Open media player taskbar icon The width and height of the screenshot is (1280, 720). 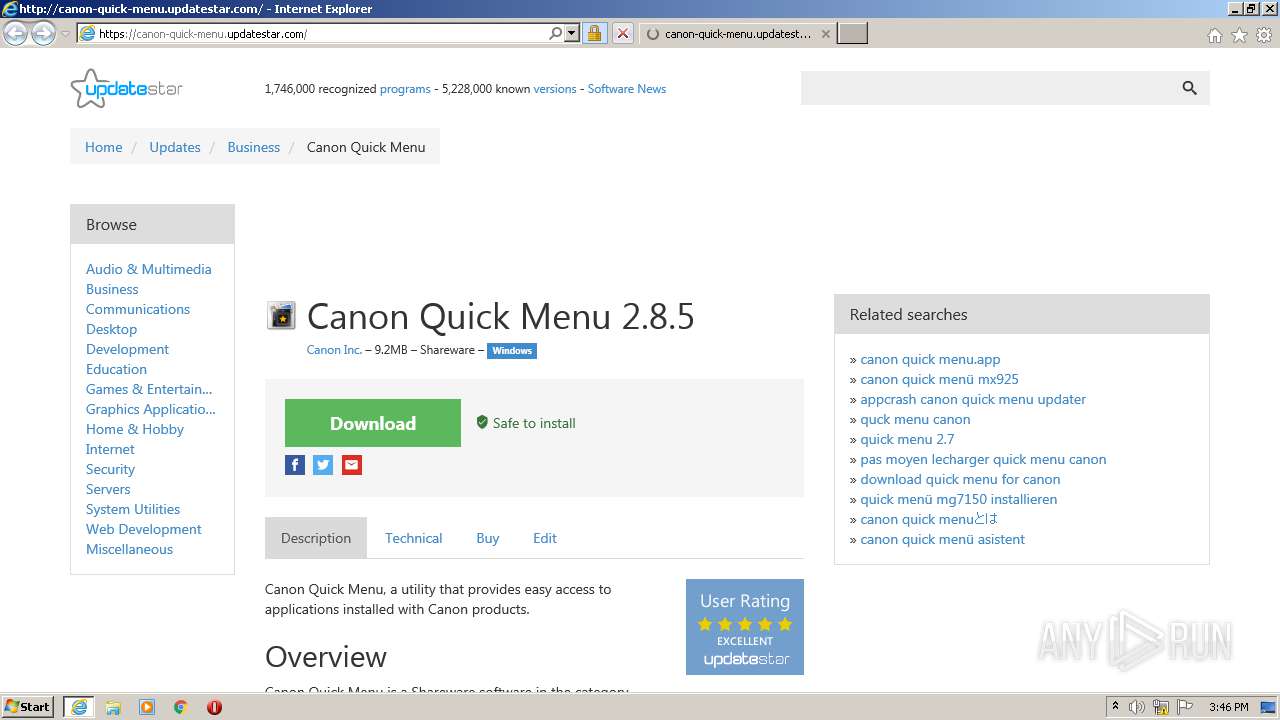147,707
